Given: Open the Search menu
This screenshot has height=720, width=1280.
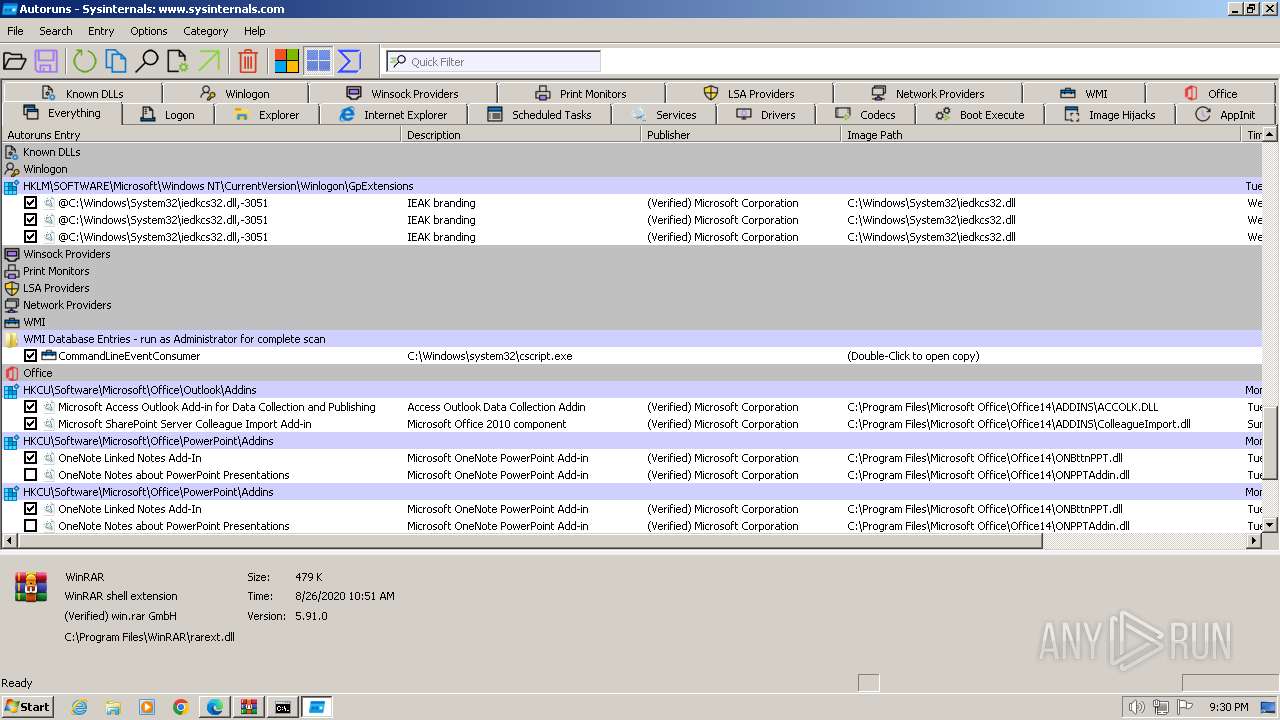Looking at the screenshot, I should pos(56,31).
